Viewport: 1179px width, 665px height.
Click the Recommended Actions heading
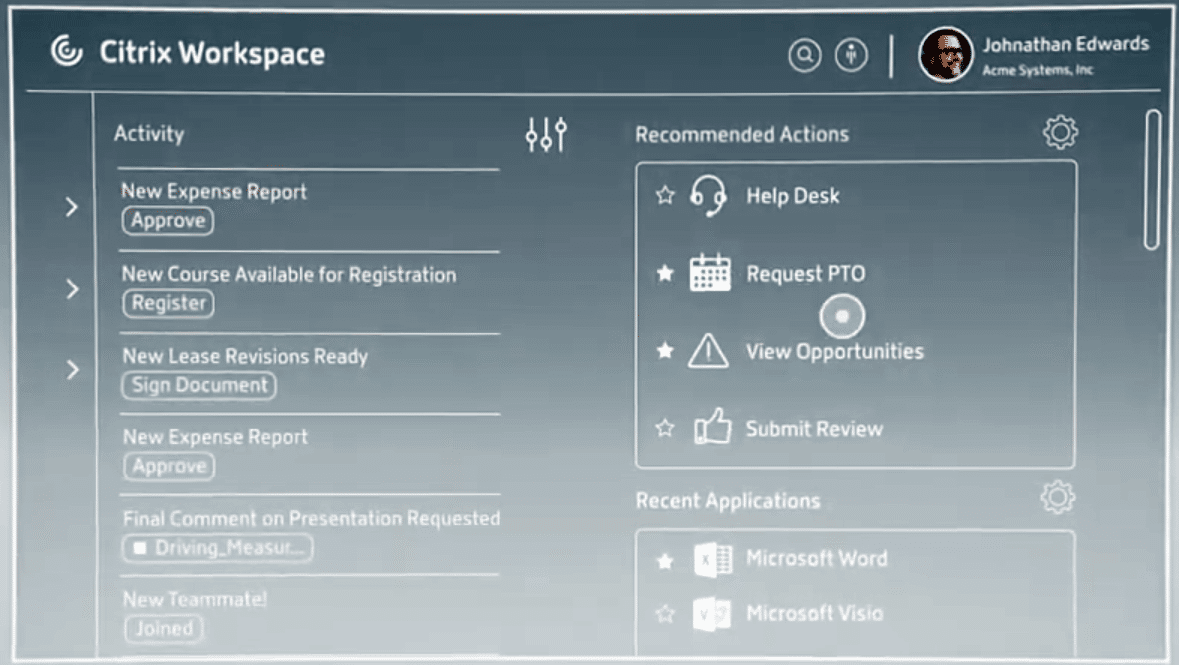pyautogui.click(x=742, y=135)
